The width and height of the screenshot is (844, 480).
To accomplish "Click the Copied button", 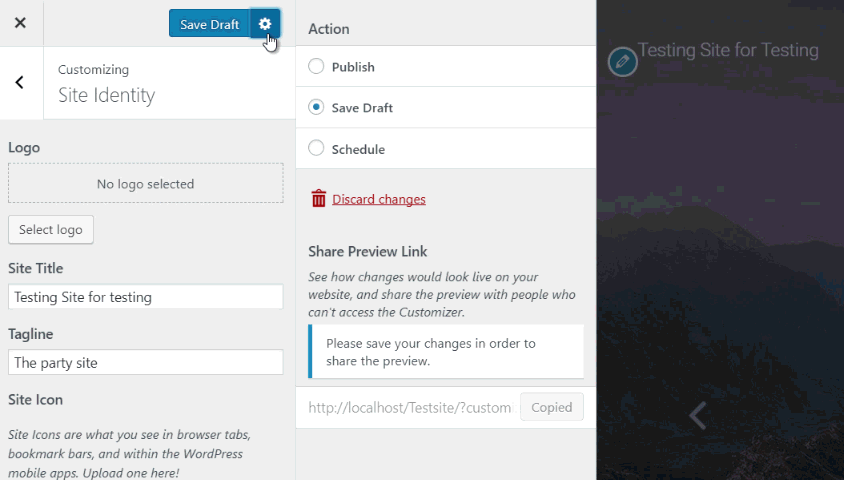I will (552, 407).
